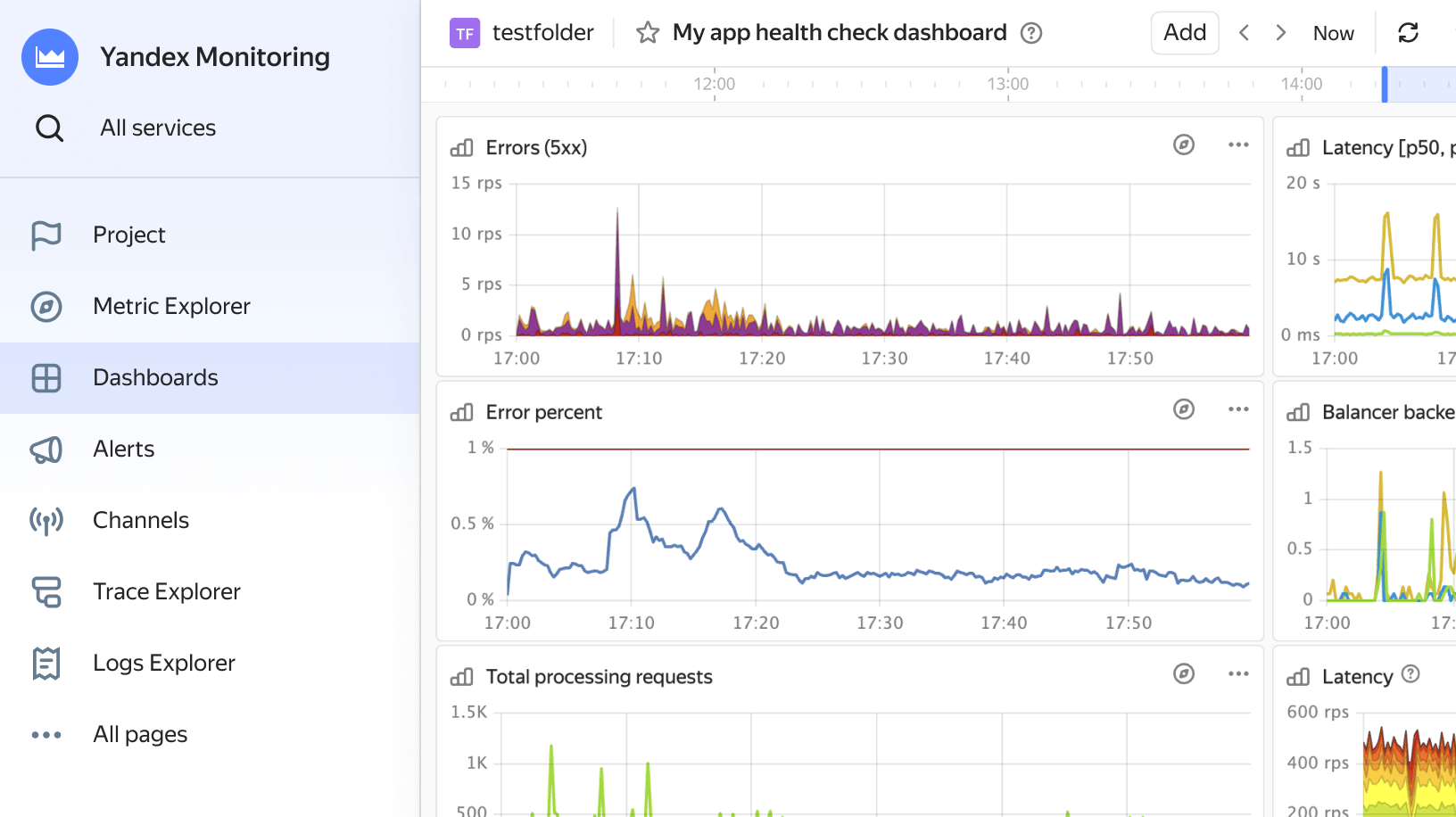
Task: Open Errors (5xx) chart in Metric Explorer
Action: coord(1184,145)
